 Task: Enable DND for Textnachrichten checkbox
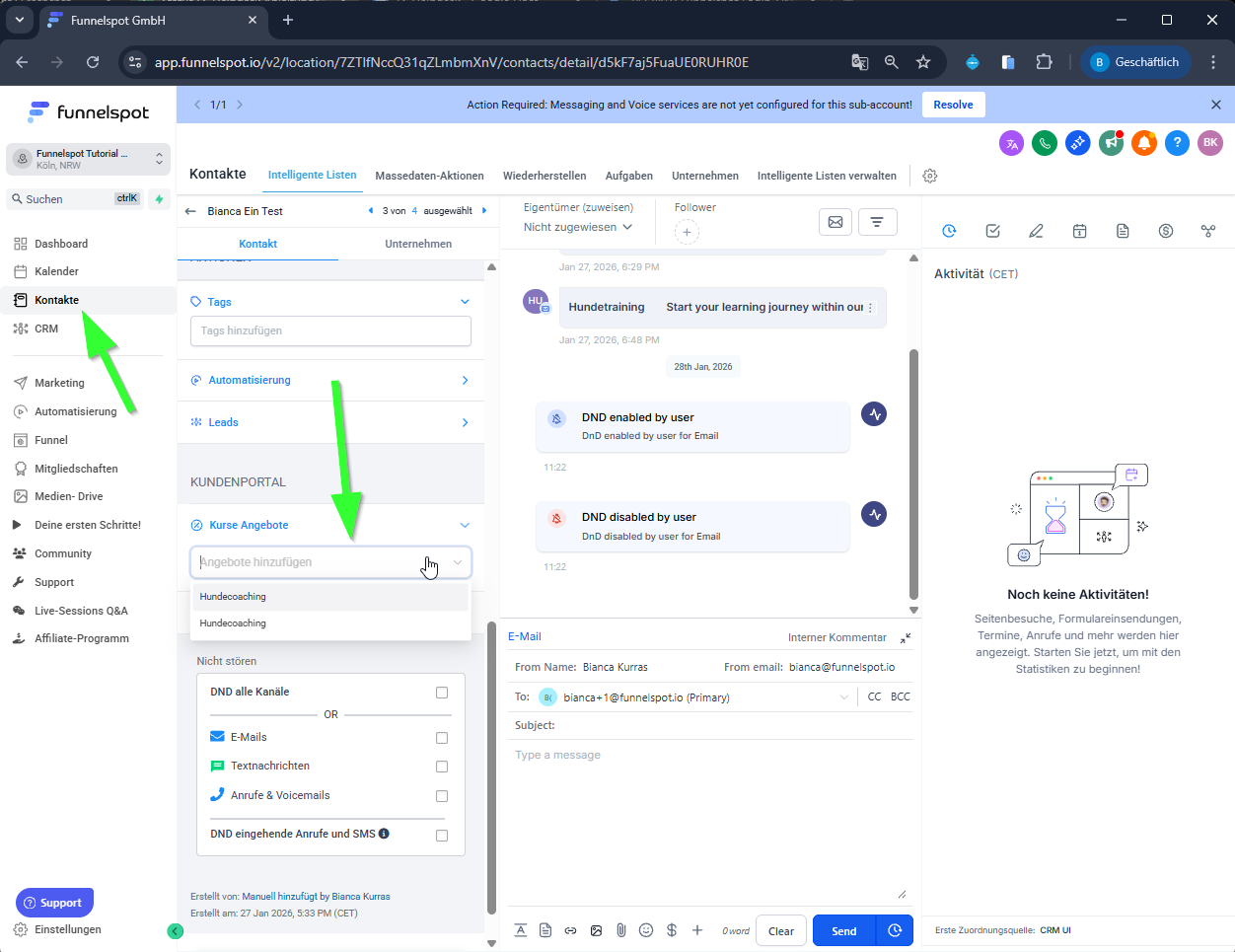[442, 767]
